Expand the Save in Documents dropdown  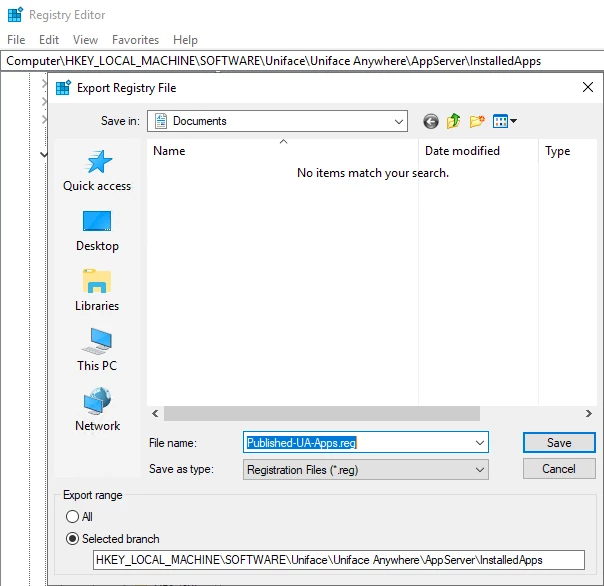(x=399, y=121)
